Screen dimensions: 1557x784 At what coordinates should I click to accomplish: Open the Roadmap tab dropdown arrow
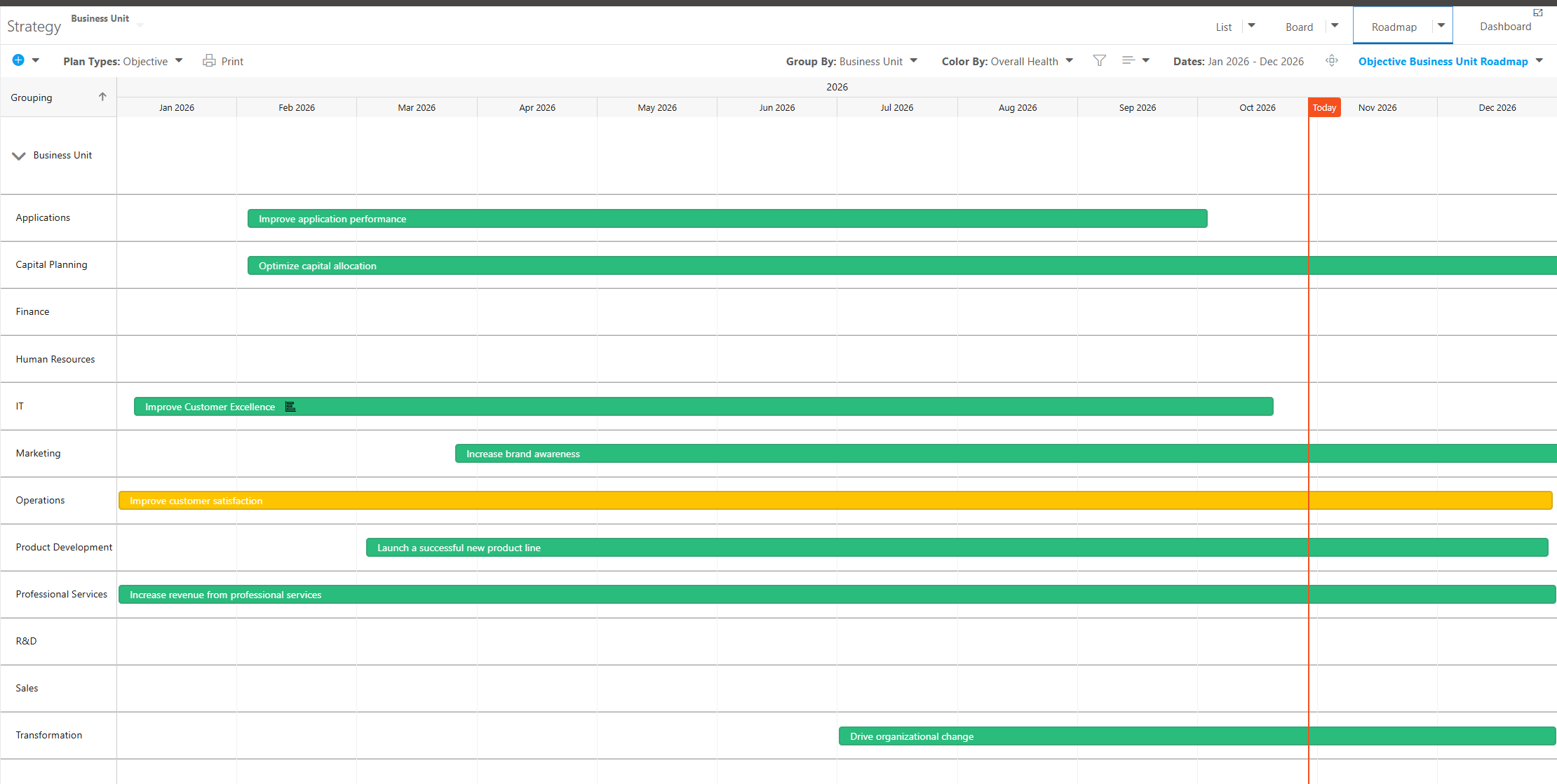(x=1441, y=25)
